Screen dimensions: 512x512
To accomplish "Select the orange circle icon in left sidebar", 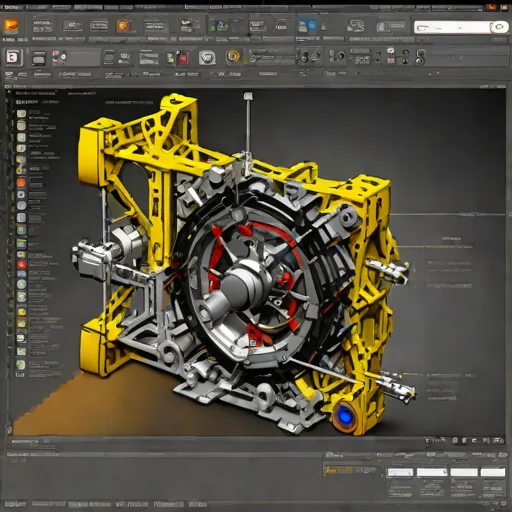I will tap(21, 182).
